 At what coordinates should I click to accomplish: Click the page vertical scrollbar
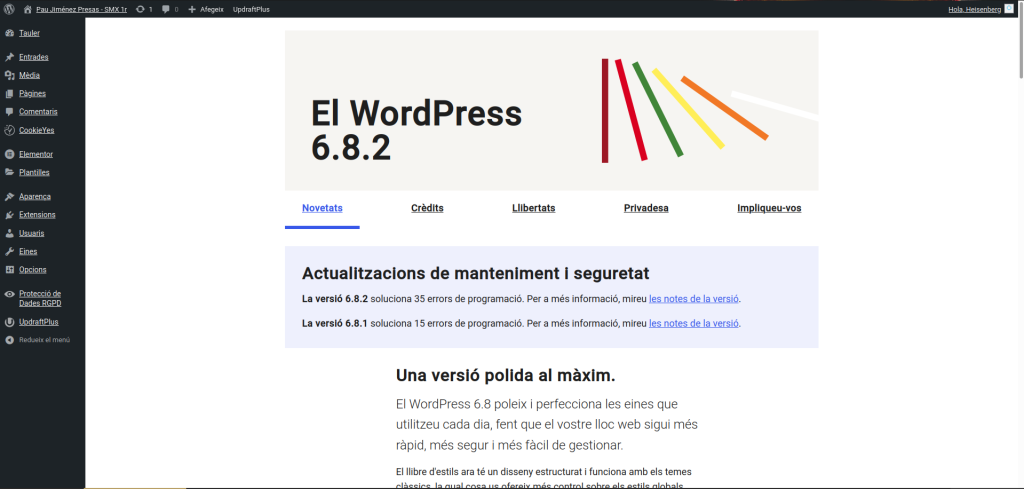click(1018, 250)
